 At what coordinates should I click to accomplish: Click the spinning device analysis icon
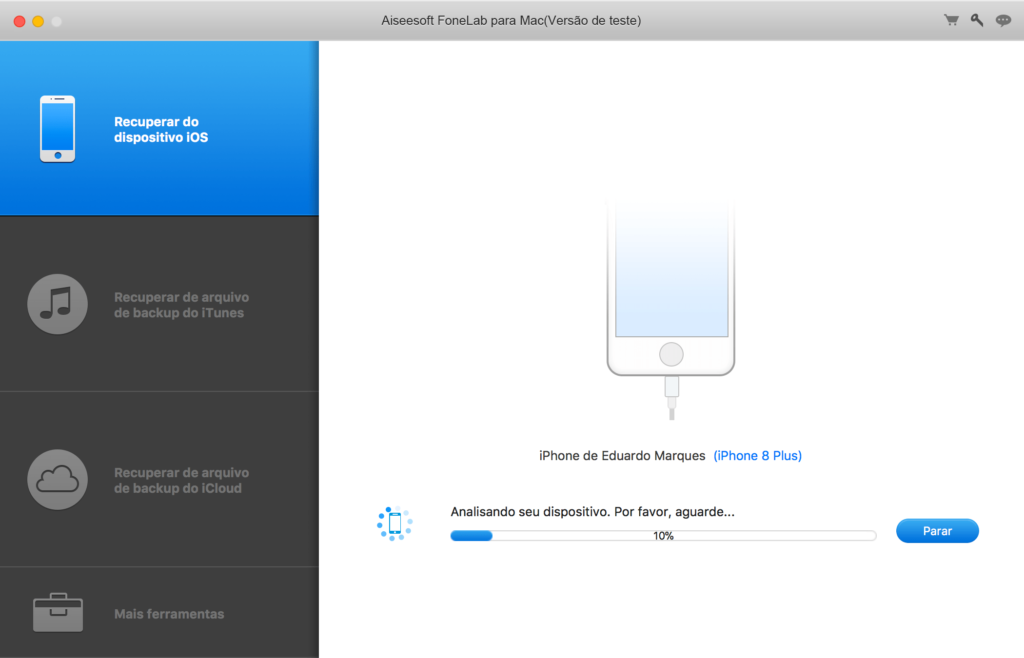click(395, 523)
